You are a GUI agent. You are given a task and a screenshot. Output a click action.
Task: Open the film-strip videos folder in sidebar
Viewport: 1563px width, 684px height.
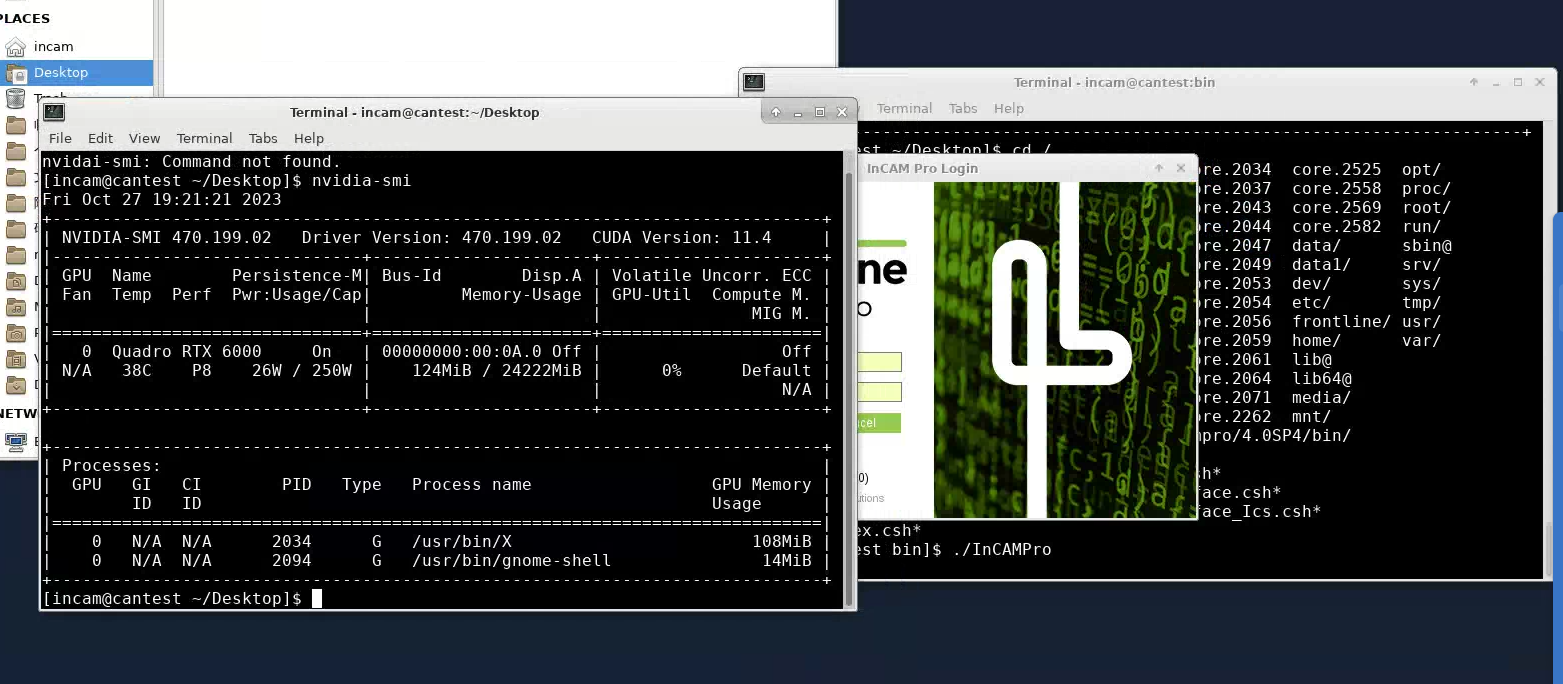(x=15, y=359)
